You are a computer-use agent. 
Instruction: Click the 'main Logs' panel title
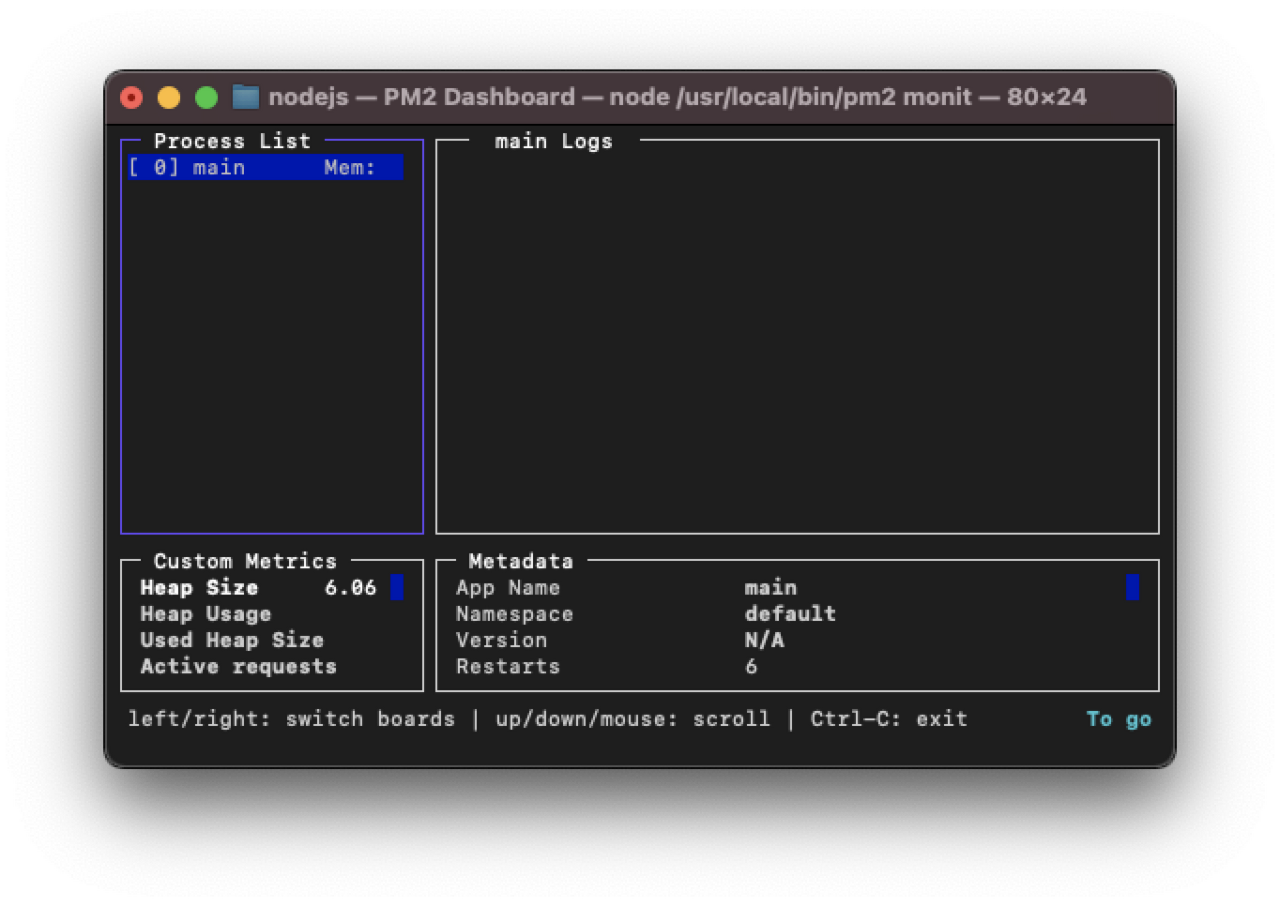point(554,141)
